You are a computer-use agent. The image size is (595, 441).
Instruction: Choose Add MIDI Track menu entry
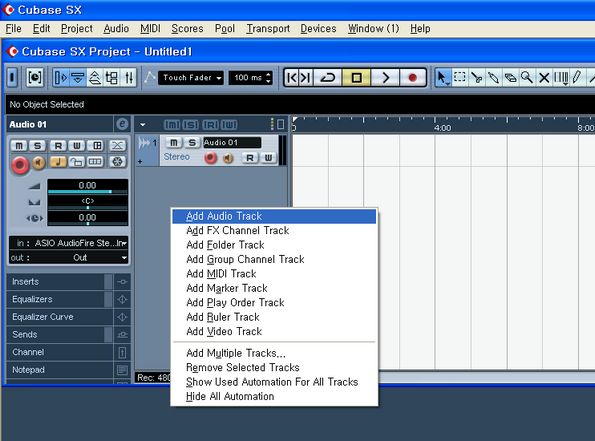click(274, 274)
